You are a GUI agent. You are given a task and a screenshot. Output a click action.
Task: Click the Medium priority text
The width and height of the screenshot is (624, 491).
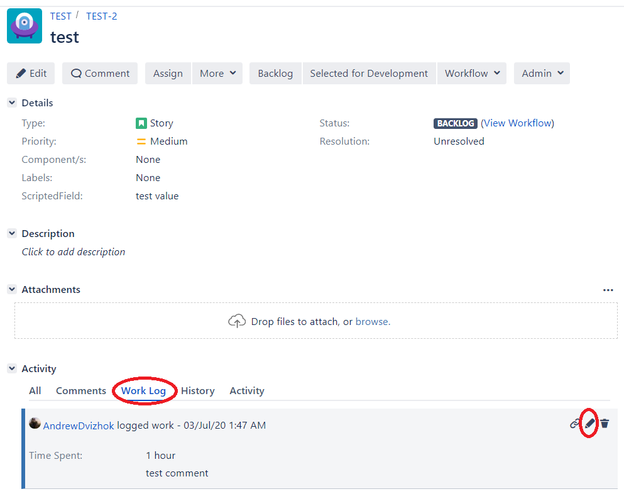tap(169, 141)
